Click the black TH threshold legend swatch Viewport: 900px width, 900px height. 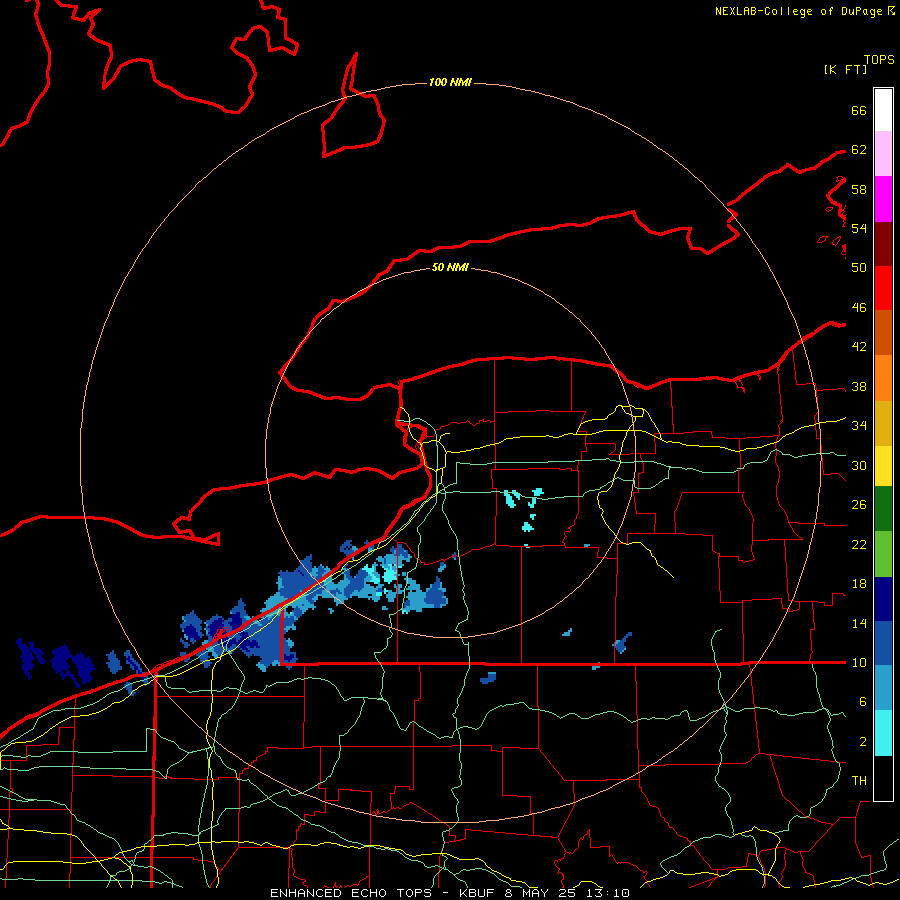(883, 778)
